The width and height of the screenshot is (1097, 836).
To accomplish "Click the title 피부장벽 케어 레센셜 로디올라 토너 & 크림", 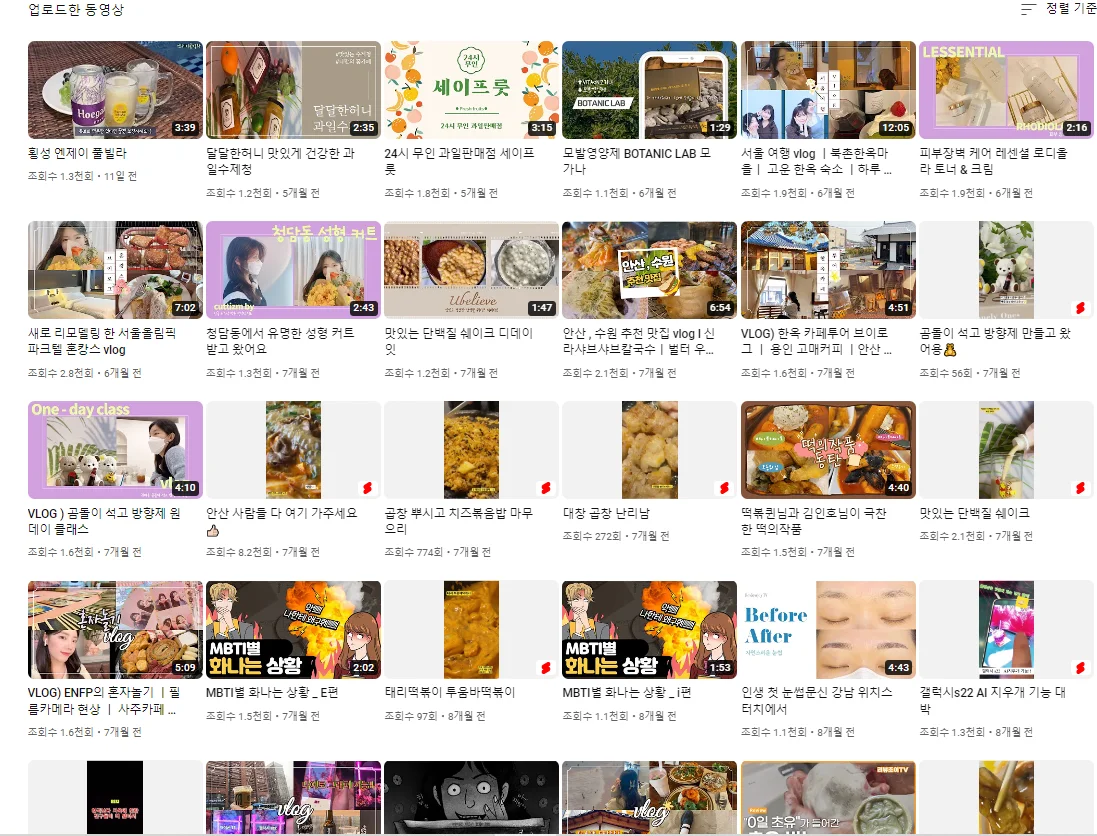I will coord(993,161).
